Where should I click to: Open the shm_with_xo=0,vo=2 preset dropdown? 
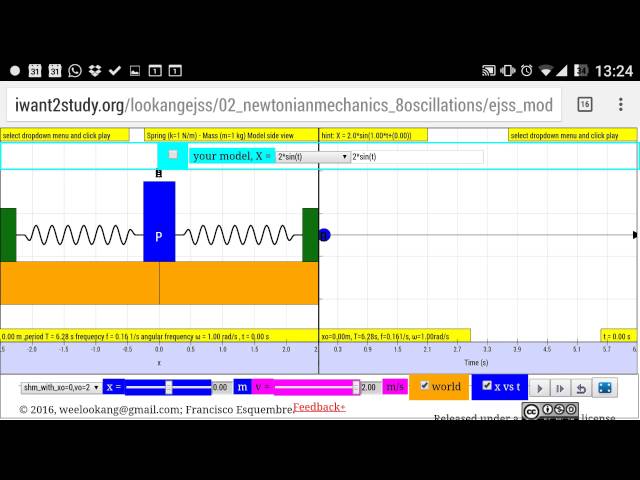60,387
